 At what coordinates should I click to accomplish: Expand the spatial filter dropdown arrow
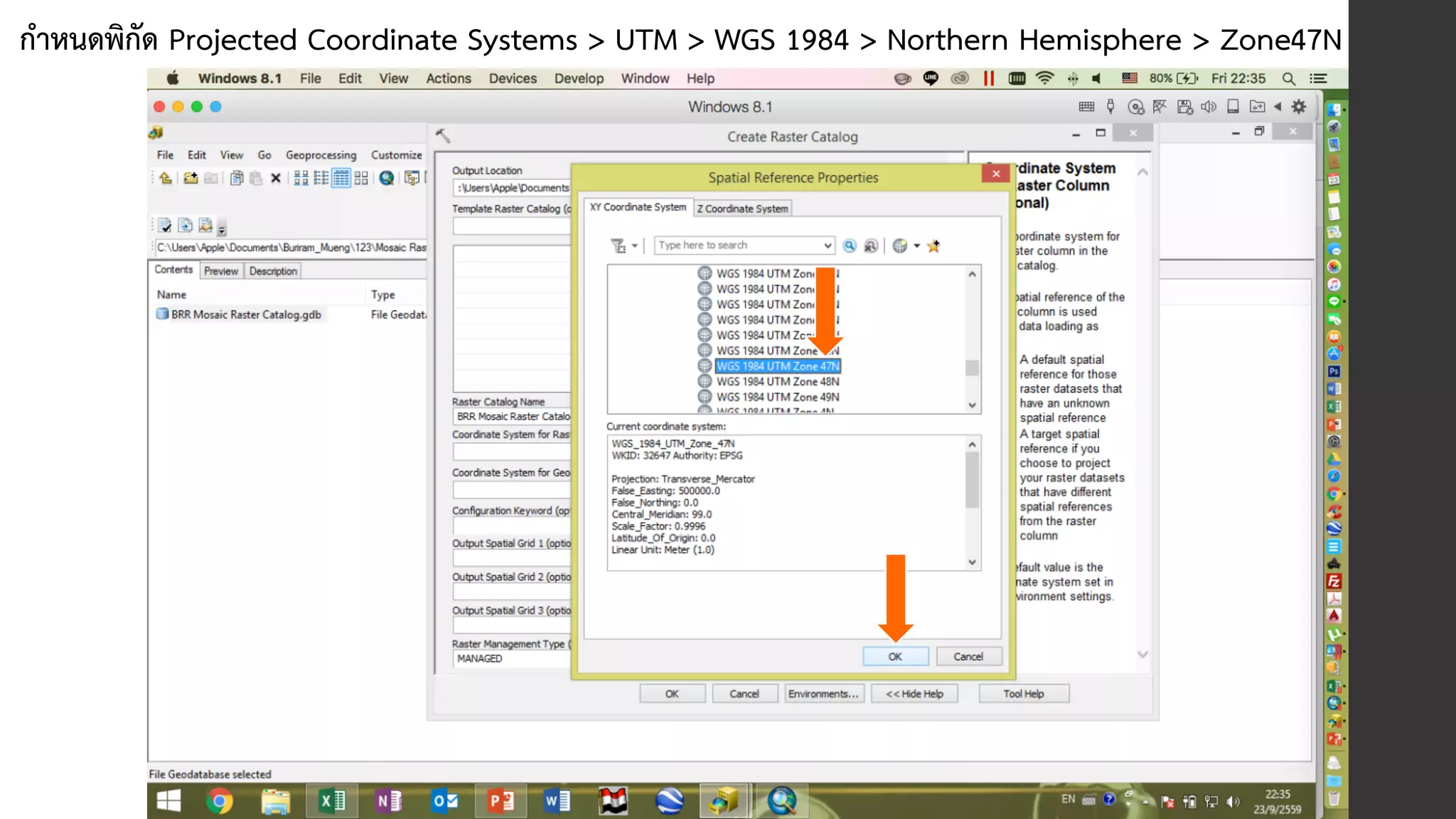(634, 246)
